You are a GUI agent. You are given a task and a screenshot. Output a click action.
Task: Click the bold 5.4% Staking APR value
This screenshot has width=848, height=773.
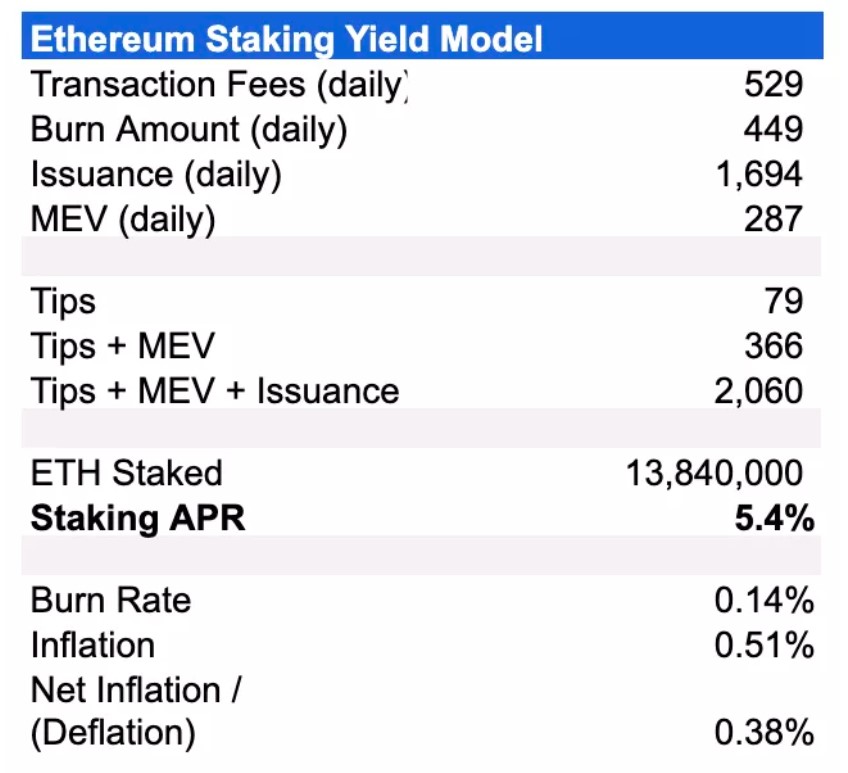click(x=774, y=518)
